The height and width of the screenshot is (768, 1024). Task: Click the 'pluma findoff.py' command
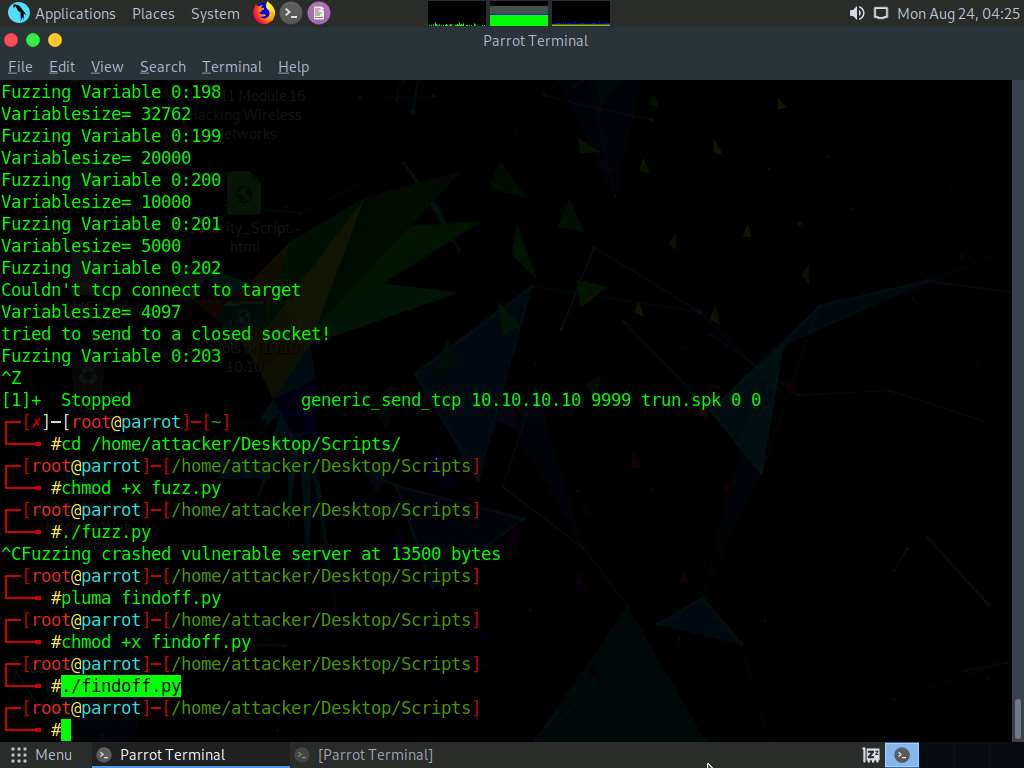pos(141,598)
